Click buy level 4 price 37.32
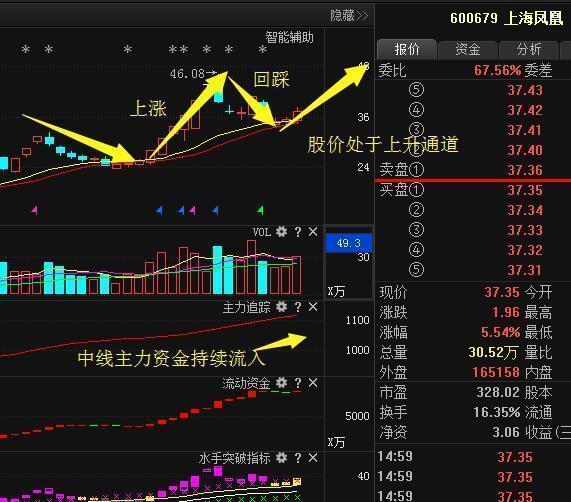Screen dimensions: 571x502 click(x=525, y=250)
